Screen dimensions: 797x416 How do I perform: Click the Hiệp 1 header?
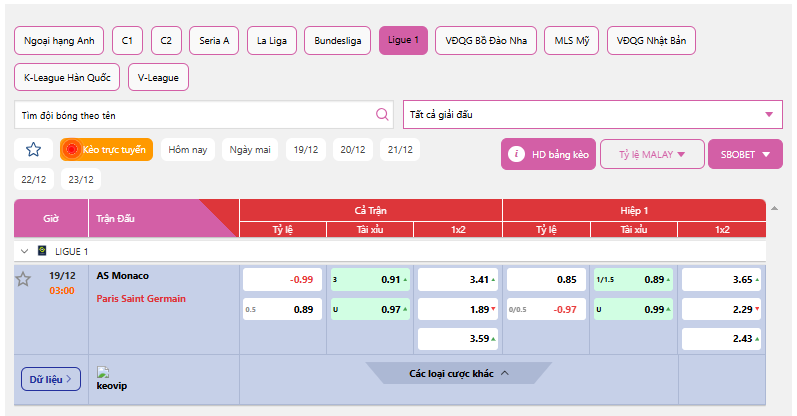[x=634, y=210]
